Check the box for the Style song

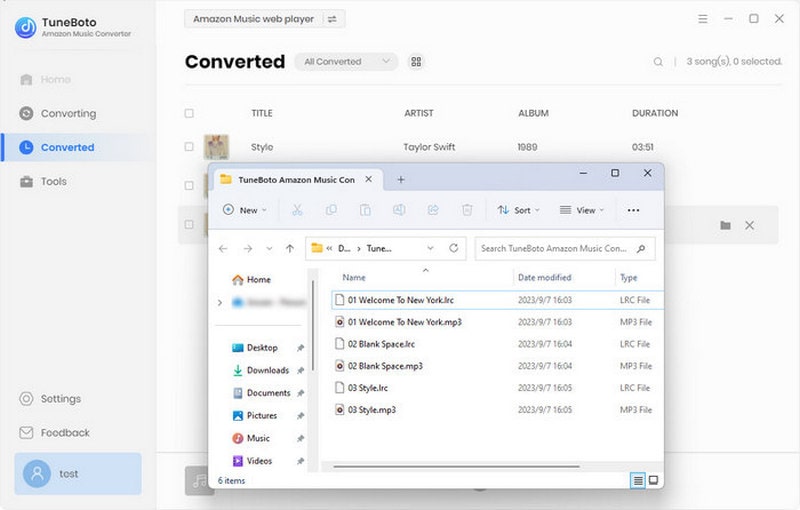[x=189, y=147]
